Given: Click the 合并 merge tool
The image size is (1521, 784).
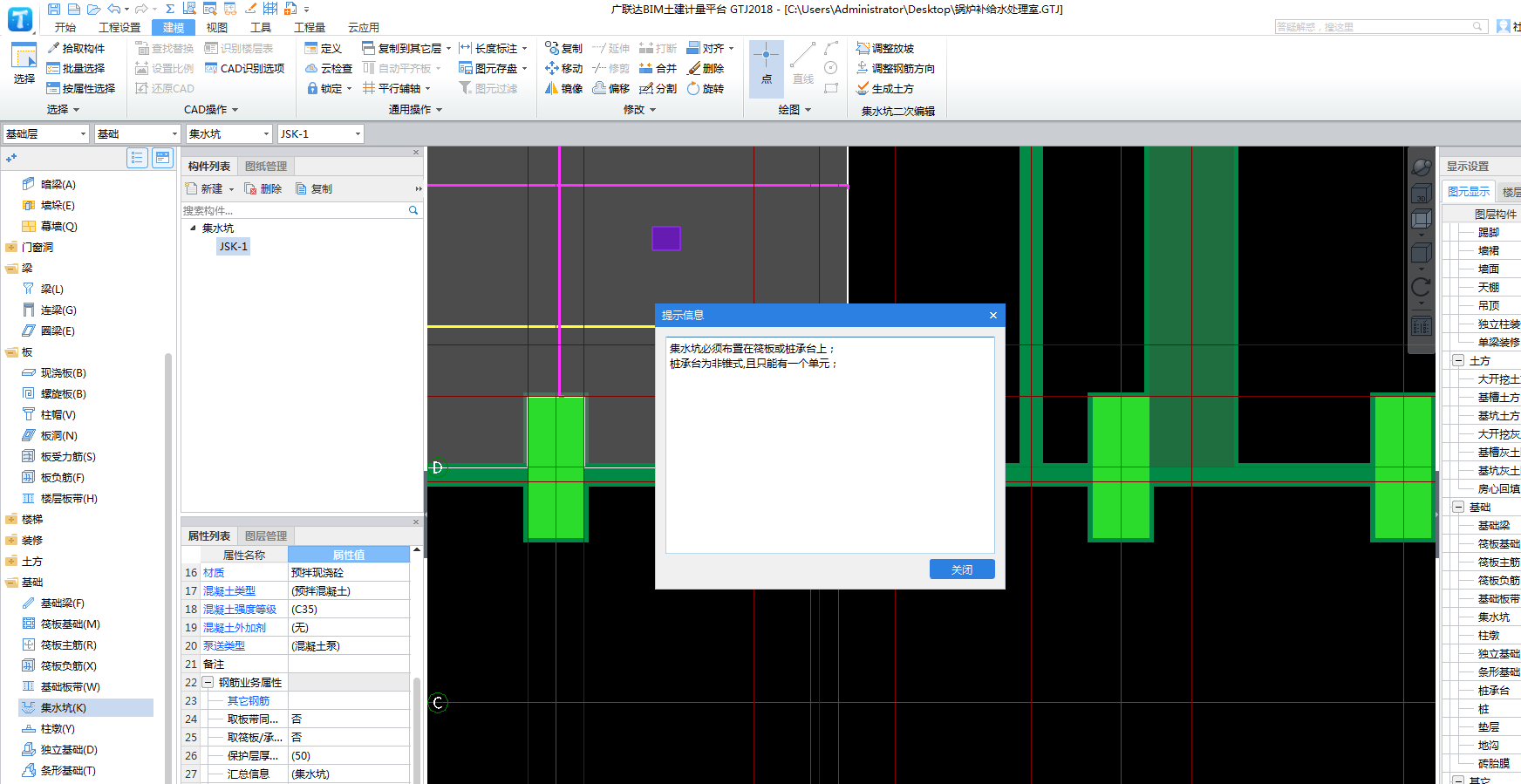Looking at the screenshot, I should click(x=658, y=68).
